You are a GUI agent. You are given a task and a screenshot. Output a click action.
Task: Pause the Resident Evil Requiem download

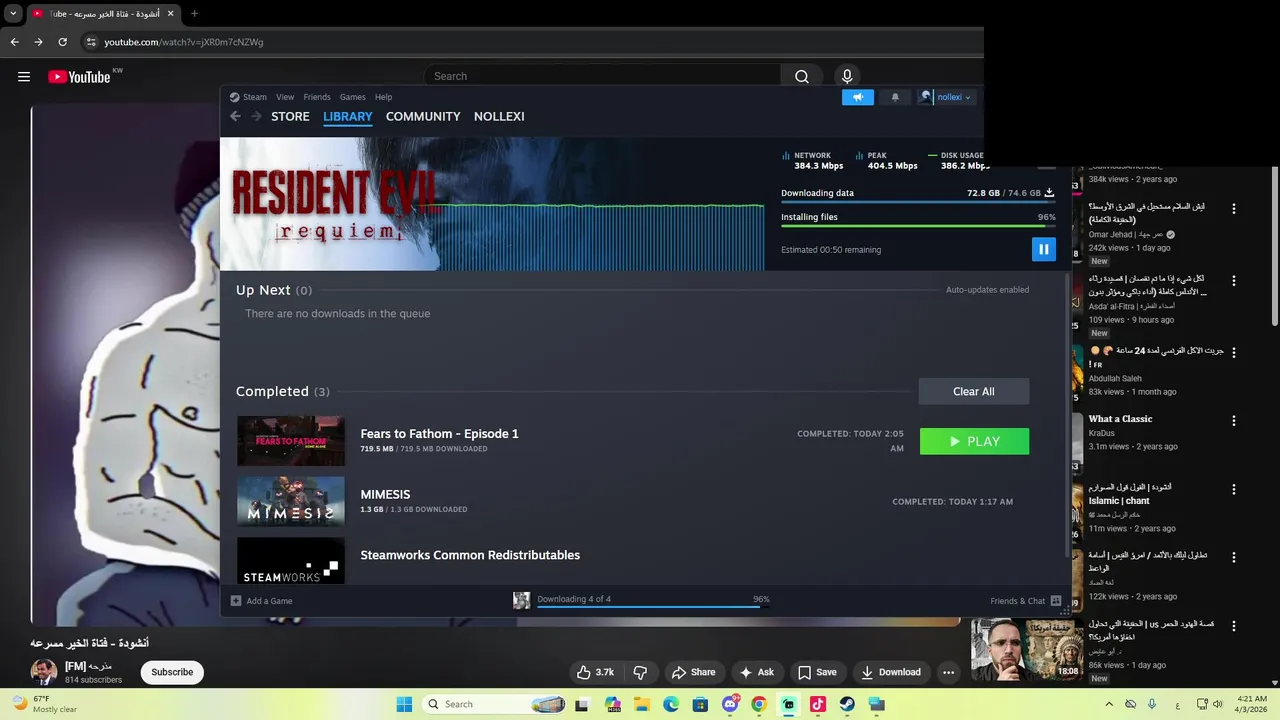pos(1043,249)
